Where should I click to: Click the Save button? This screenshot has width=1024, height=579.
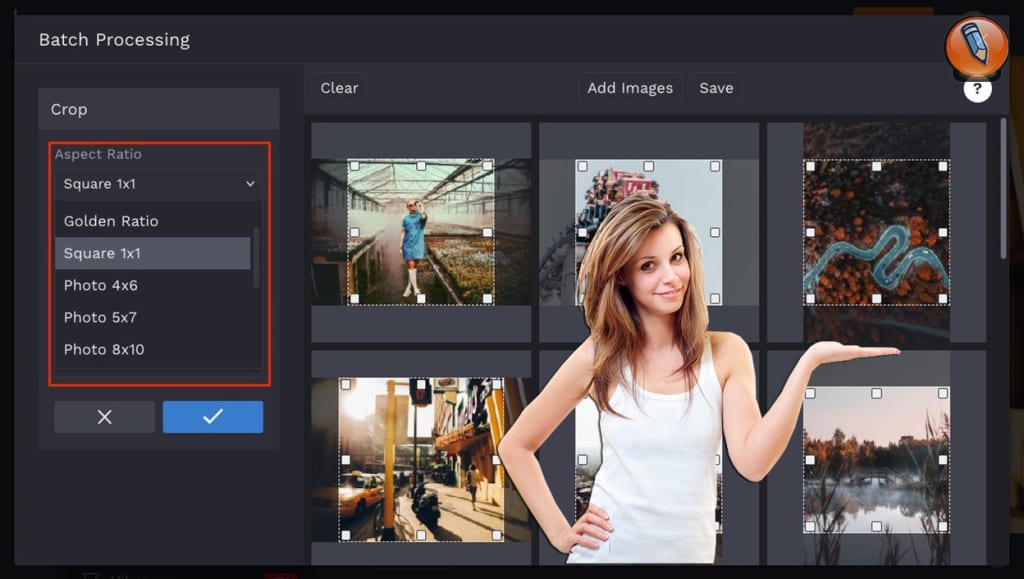[x=716, y=88]
